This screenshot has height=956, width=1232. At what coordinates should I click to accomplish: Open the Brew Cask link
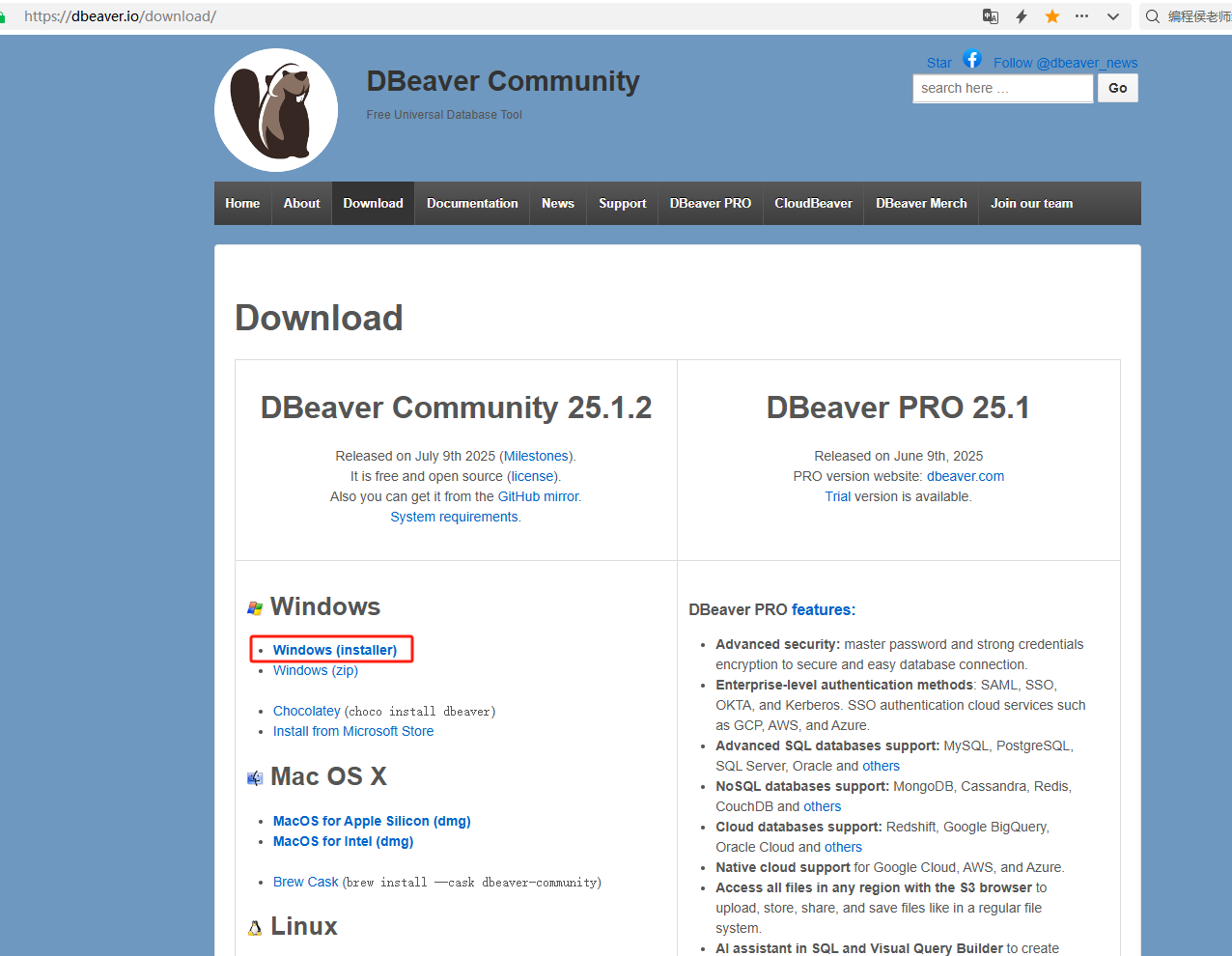pyautogui.click(x=306, y=882)
